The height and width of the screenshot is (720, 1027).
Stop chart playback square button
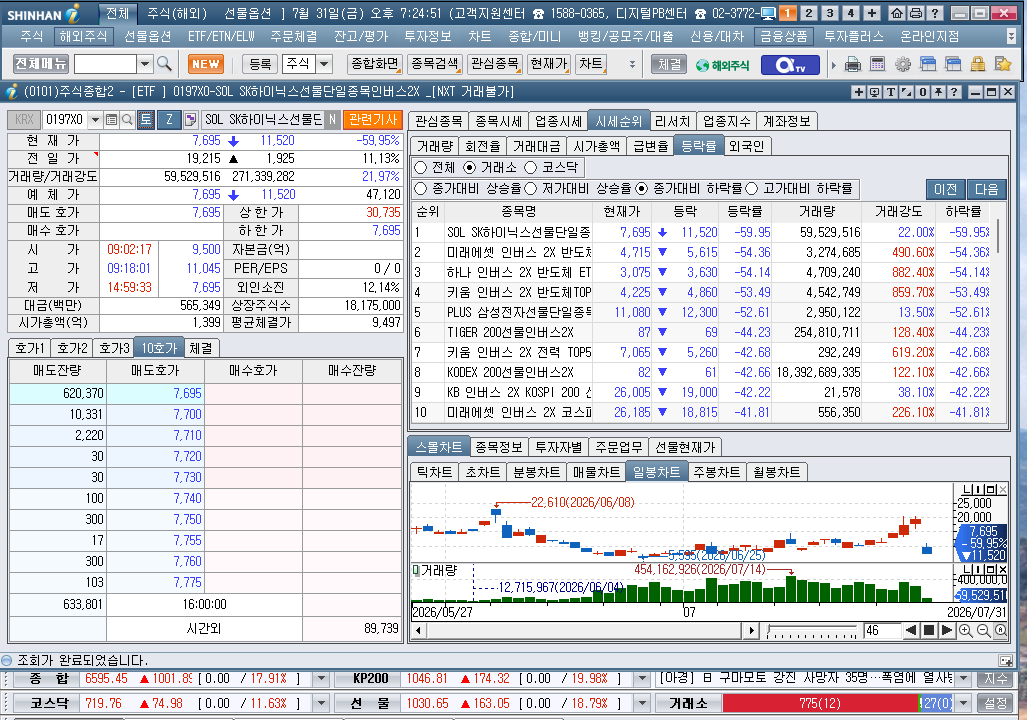point(929,630)
